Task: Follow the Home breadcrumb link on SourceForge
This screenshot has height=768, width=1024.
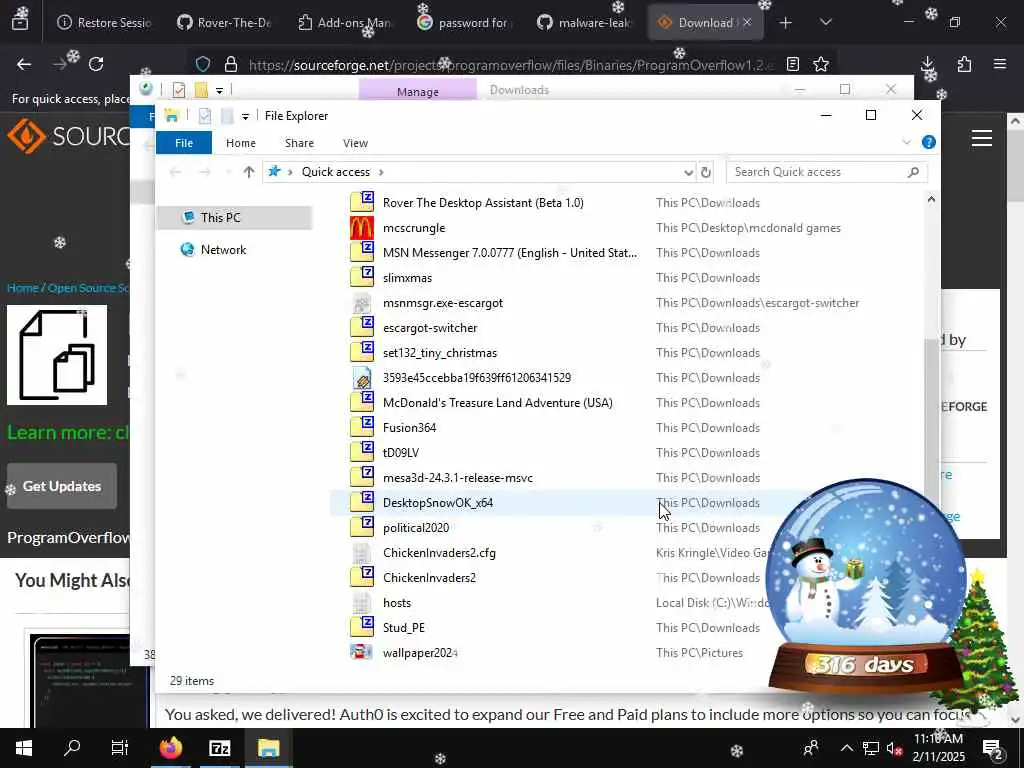Action: tap(22, 288)
